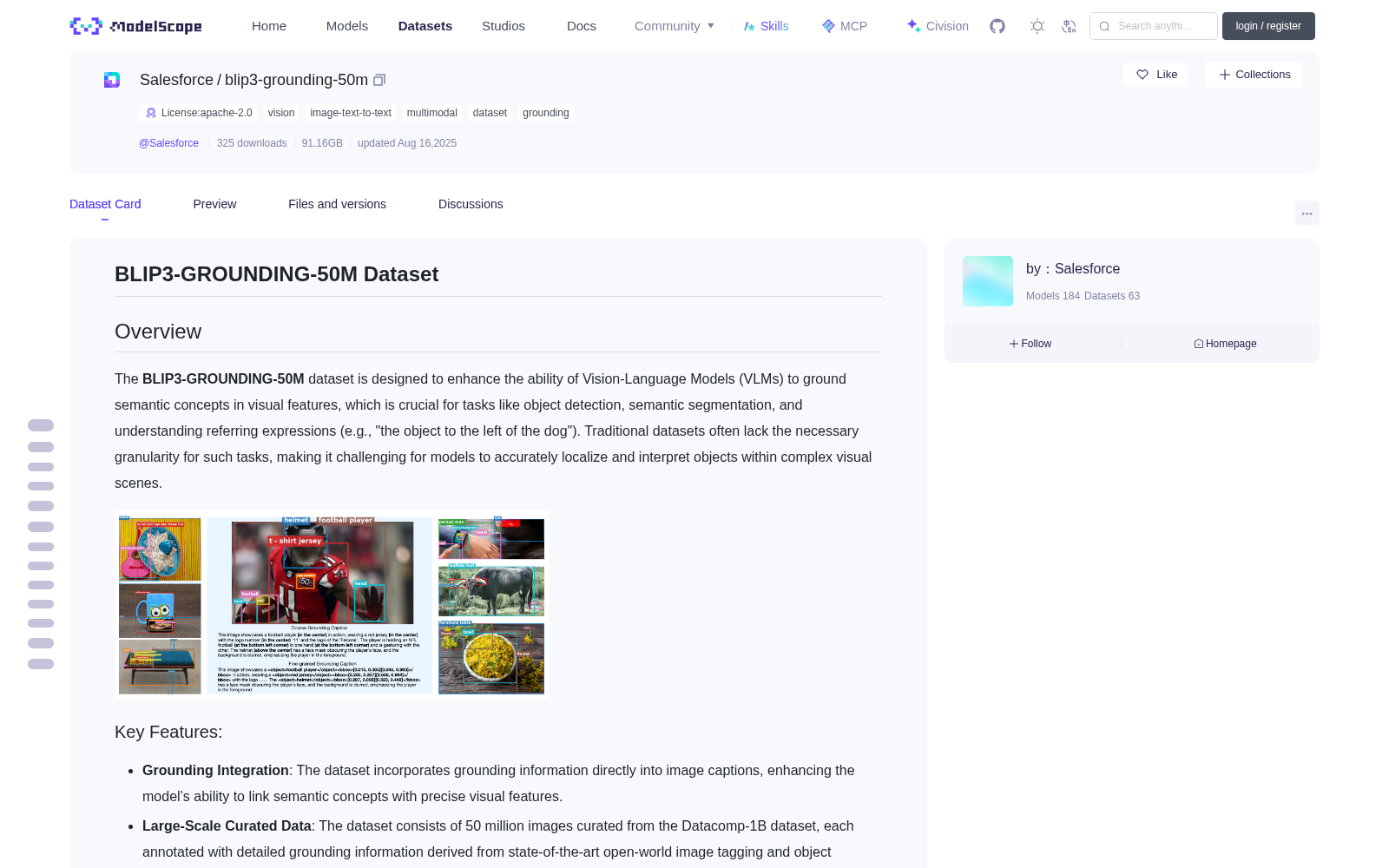Click the Salesforce breadcrumb in dataset title
This screenshot has height=868, width=1389.
pyautogui.click(x=176, y=80)
